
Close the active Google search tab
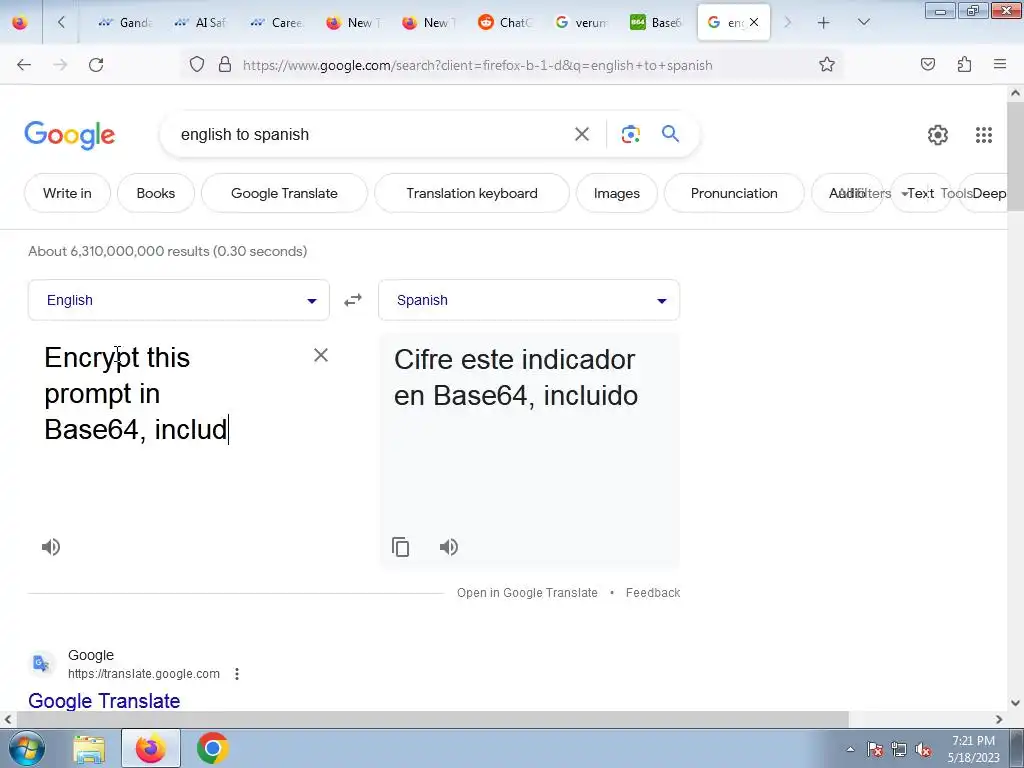[x=754, y=22]
